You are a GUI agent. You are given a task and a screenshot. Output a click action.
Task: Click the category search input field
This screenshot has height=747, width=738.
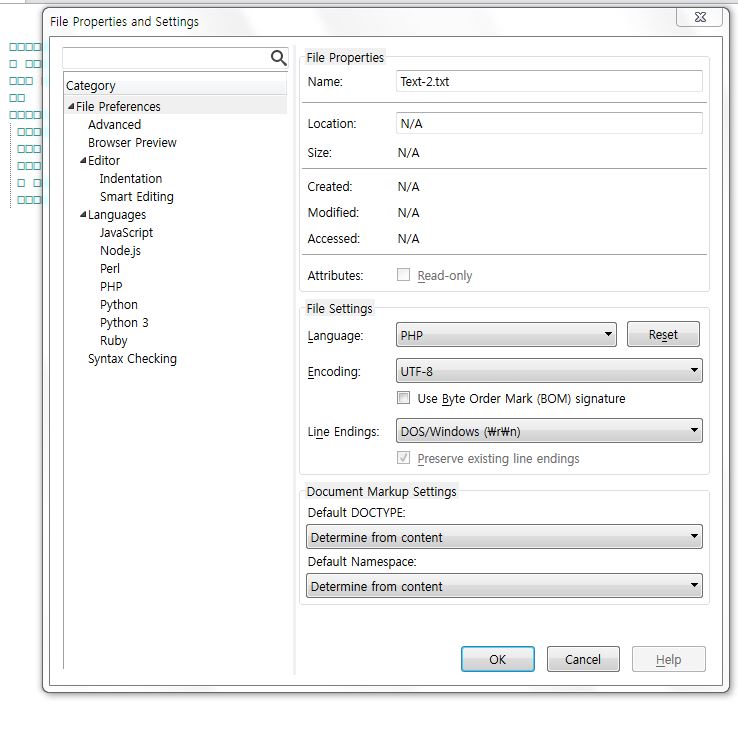tap(165, 58)
